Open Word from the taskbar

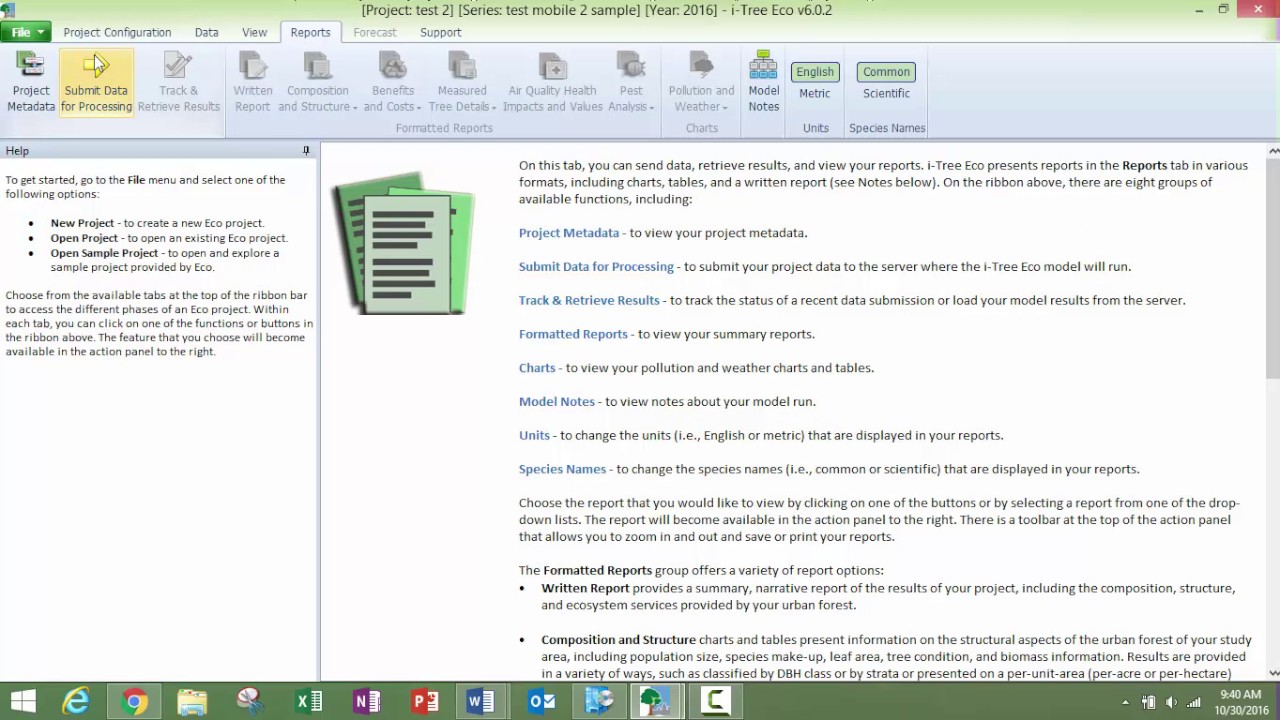482,701
